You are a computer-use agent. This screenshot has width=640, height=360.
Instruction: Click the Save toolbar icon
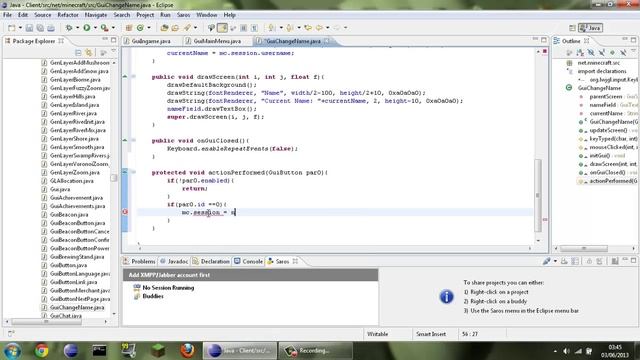coord(29,28)
